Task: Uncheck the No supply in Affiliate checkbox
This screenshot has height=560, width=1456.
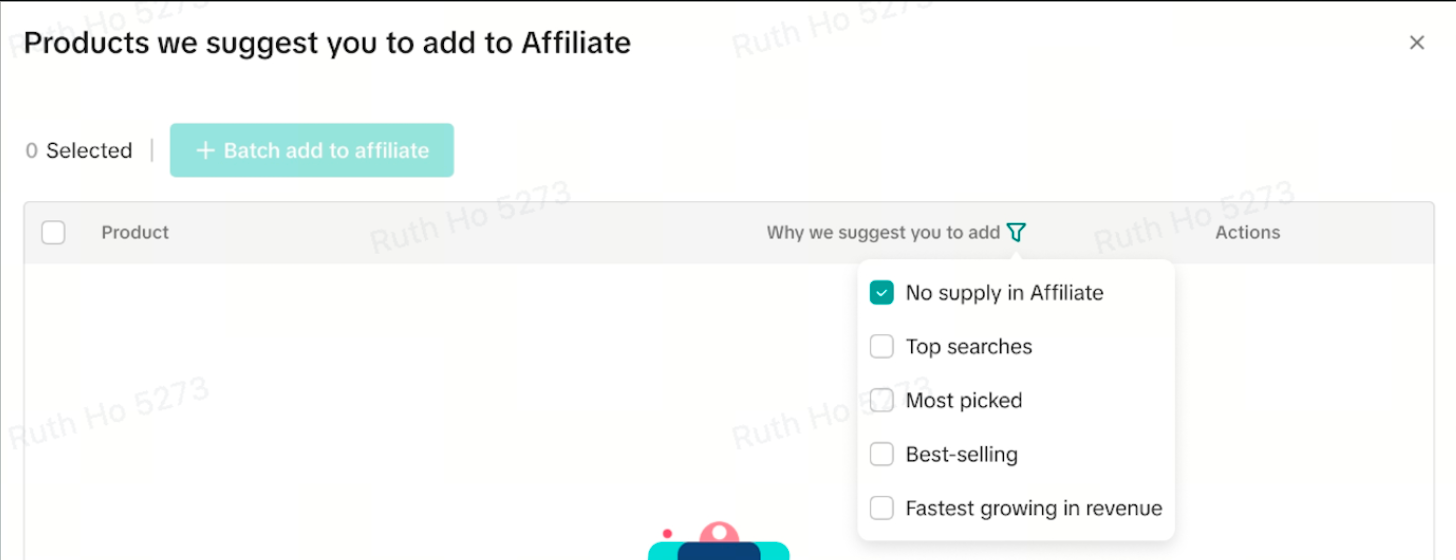Action: (x=881, y=293)
